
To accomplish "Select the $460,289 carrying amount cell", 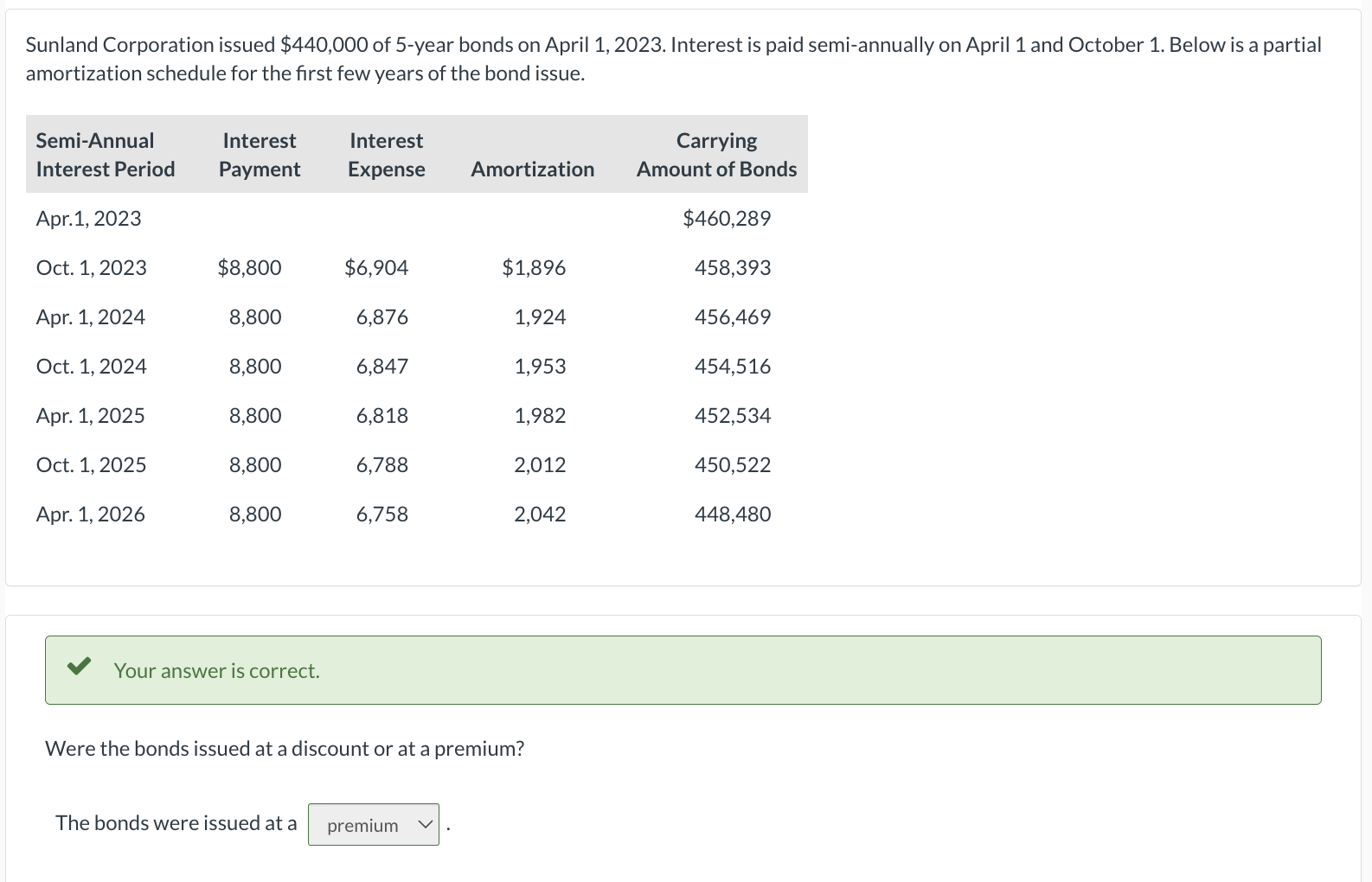I will pyautogui.click(x=727, y=219).
